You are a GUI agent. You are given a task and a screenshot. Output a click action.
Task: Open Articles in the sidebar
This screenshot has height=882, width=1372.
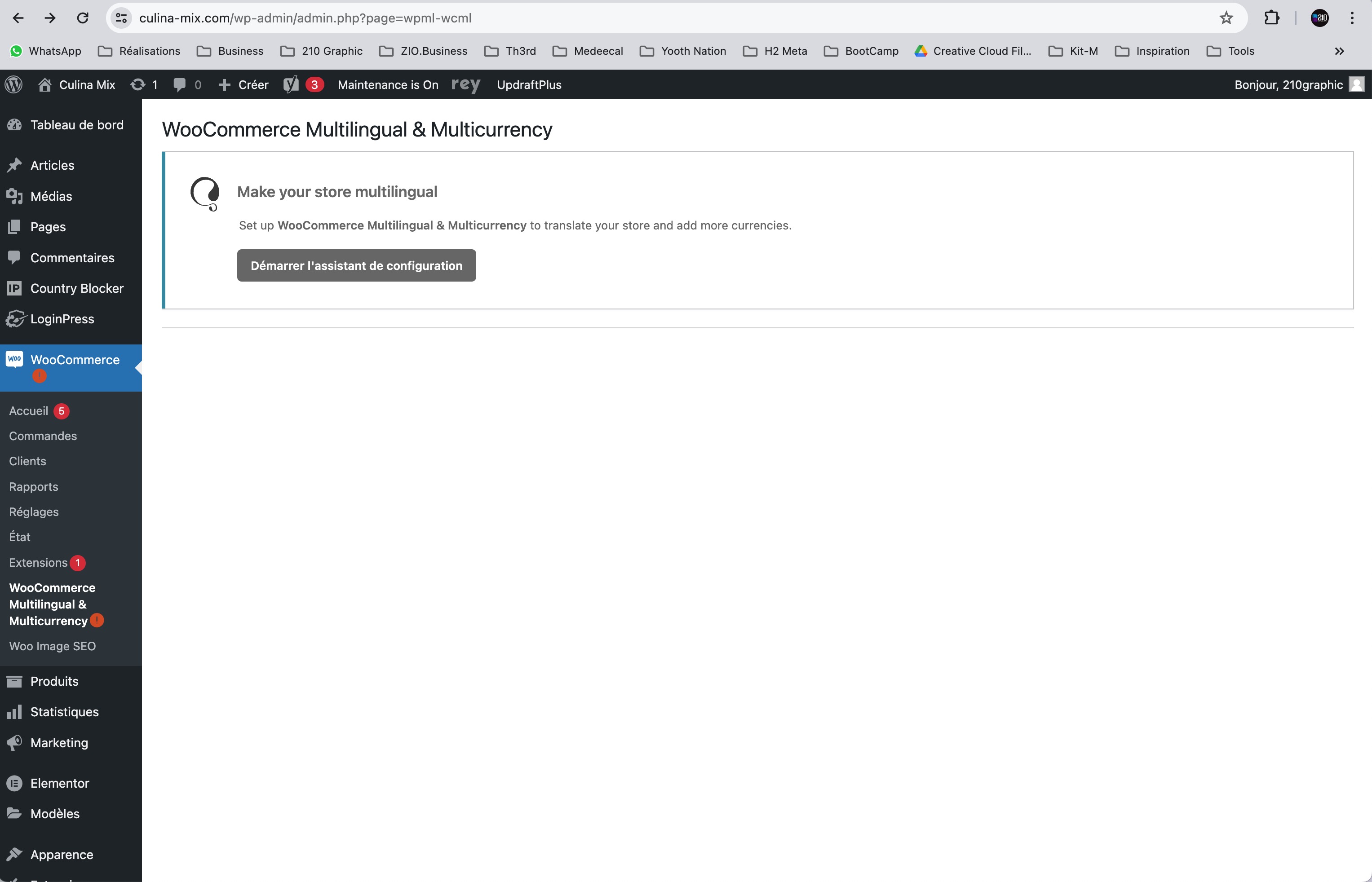[71, 166]
